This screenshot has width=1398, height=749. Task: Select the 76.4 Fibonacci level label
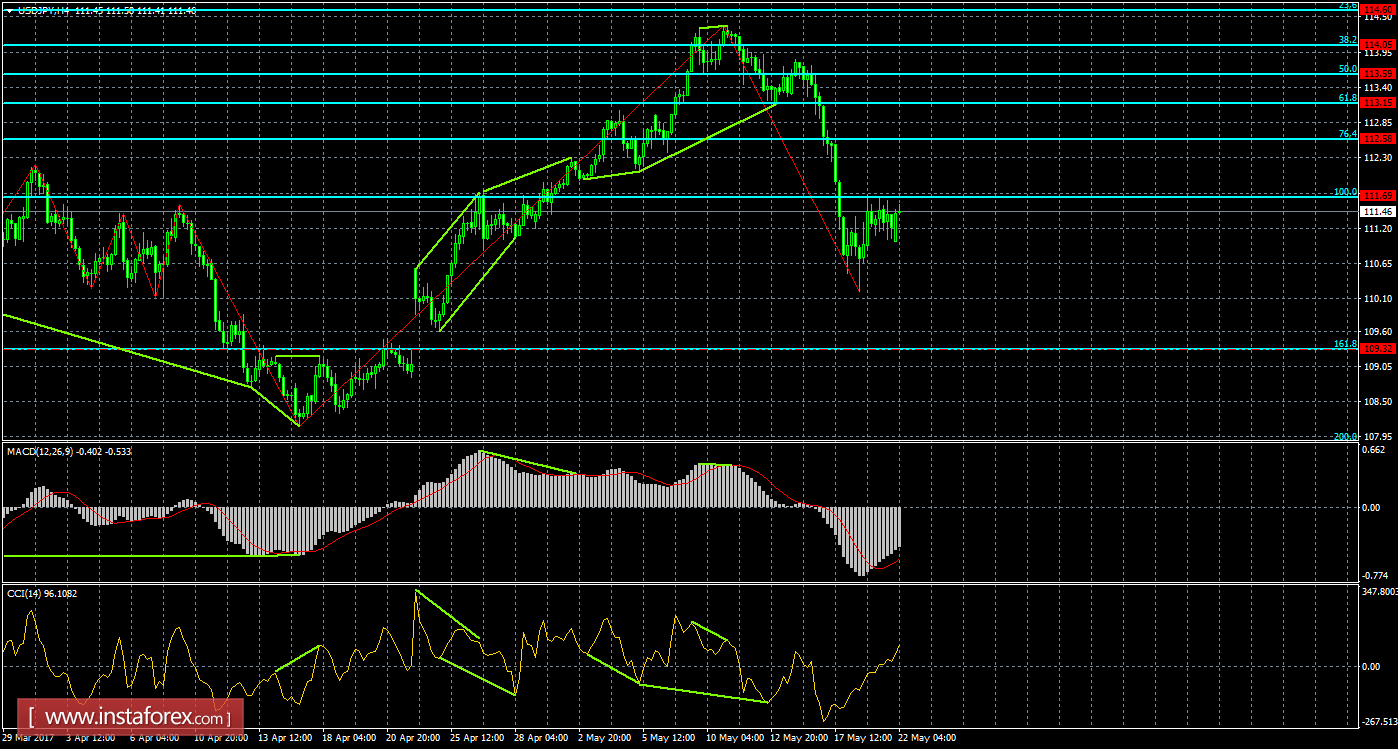point(1347,134)
